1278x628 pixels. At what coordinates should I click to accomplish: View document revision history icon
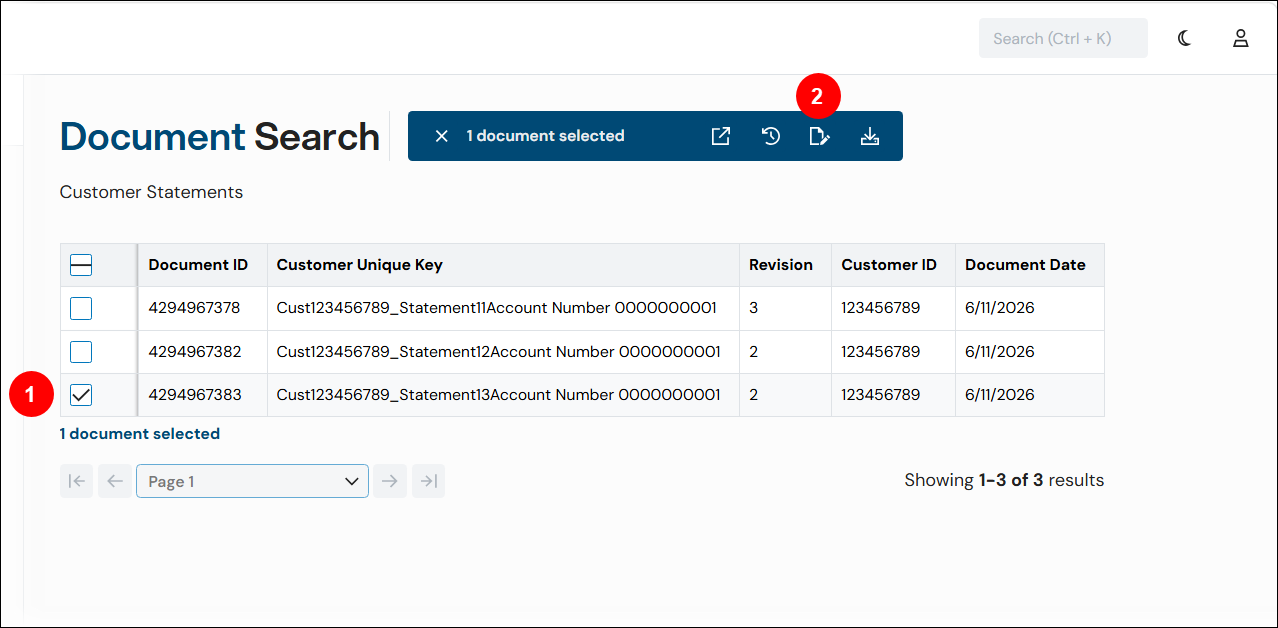770,136
